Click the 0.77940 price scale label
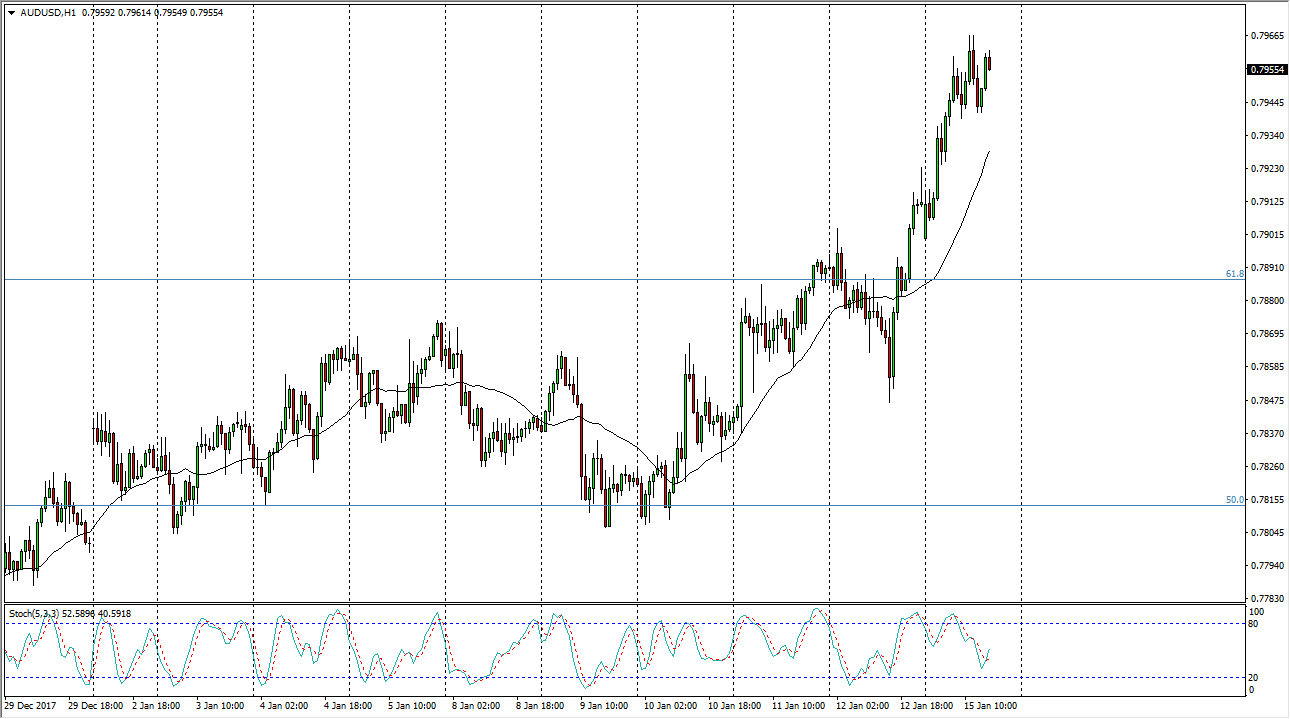The width and height of the screenshot is (1290, 719). coord(1266,566)
